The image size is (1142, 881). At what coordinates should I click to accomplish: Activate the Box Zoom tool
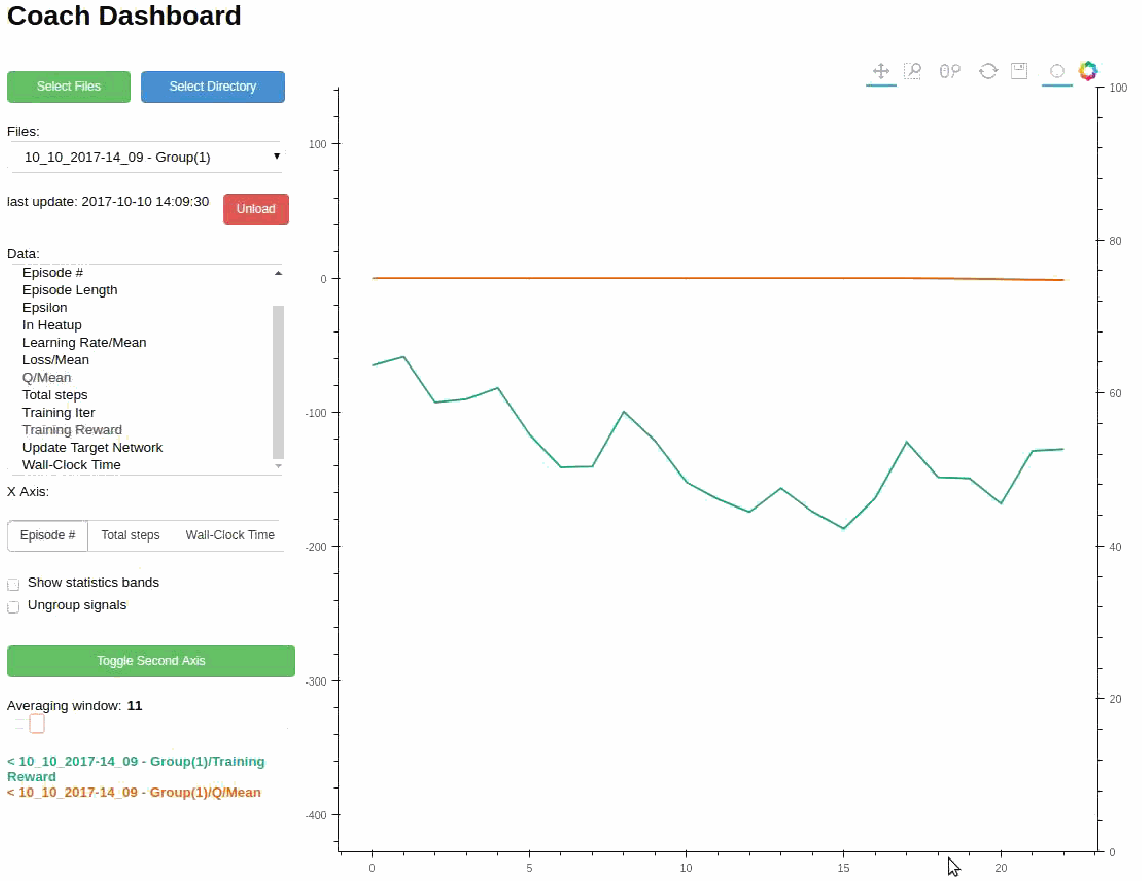(x=913, y=71)
